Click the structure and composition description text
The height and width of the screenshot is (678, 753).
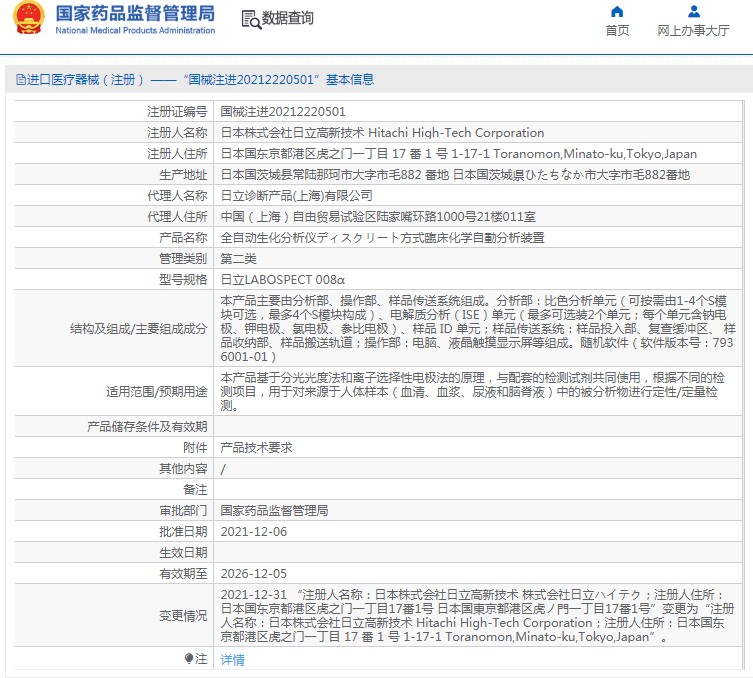(478, 328)
